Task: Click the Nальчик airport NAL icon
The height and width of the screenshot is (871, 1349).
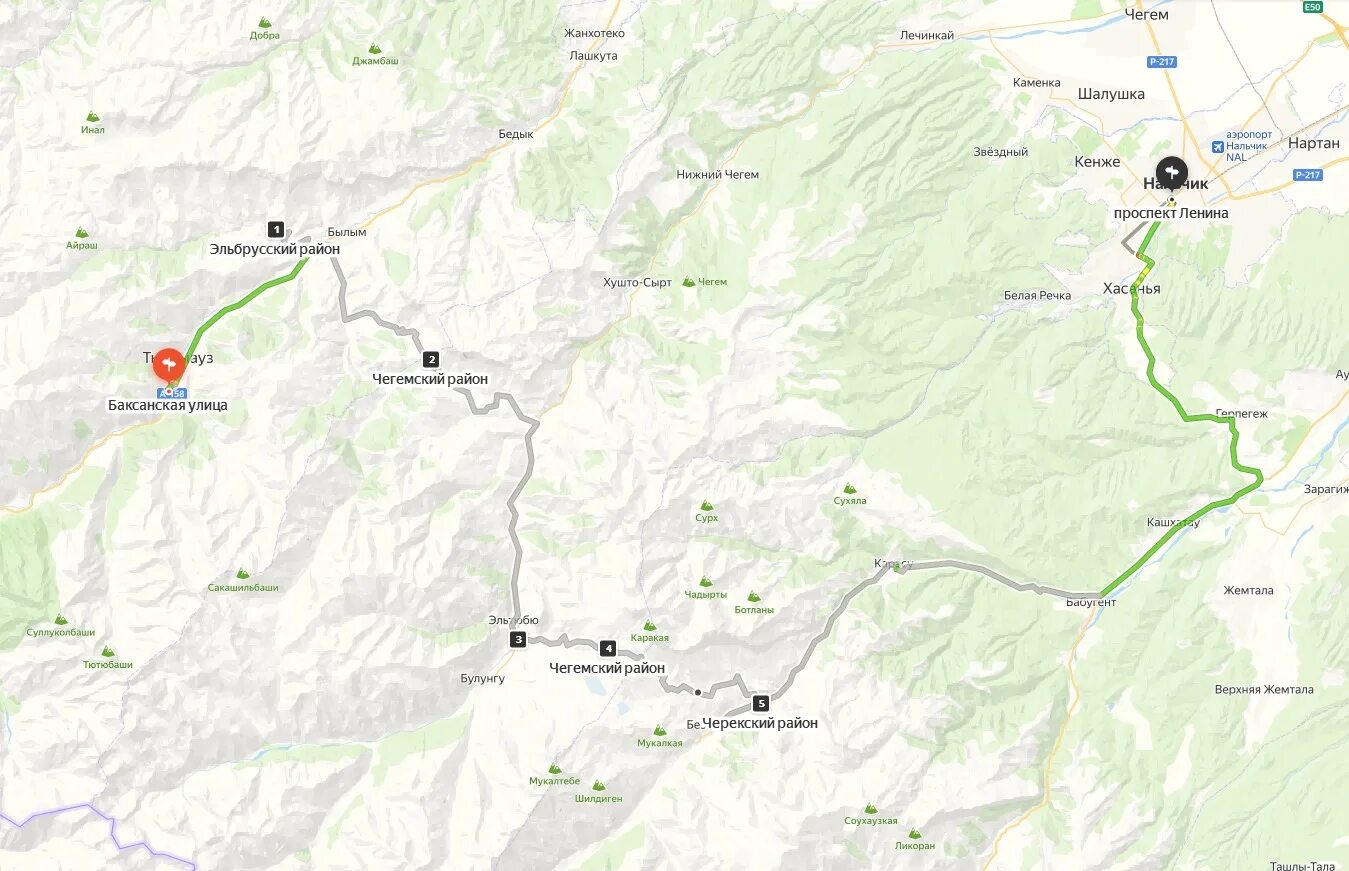Action: coord(1217,146)
